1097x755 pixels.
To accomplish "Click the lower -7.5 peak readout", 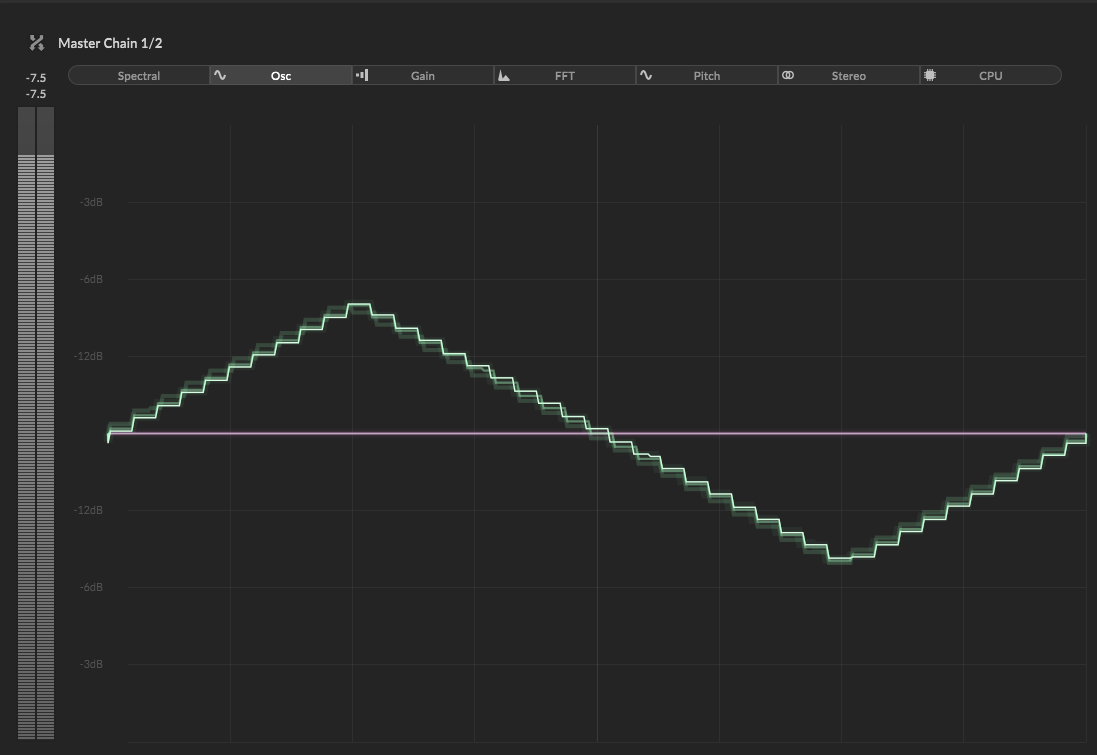I will 36,94.
